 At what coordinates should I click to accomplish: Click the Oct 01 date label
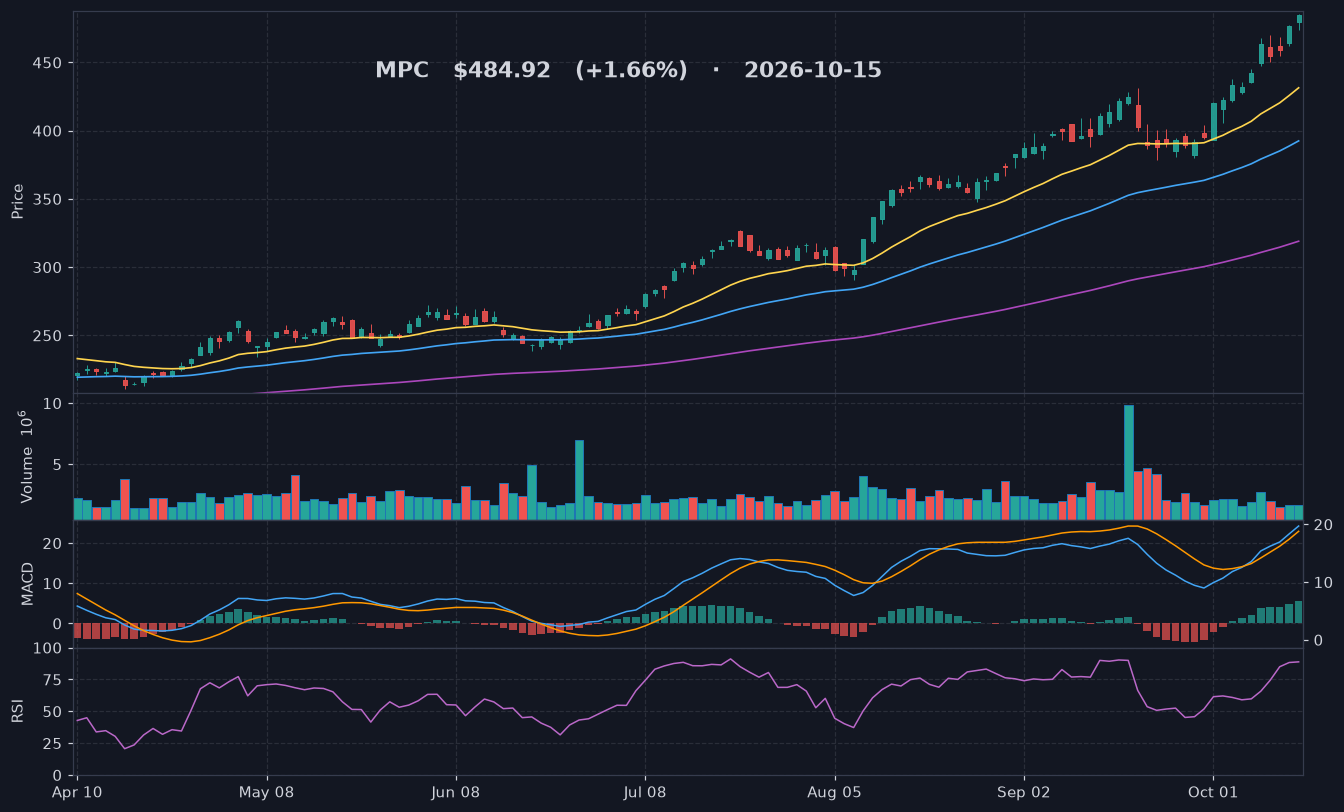pyautogui.click(x=1213, y=793)
